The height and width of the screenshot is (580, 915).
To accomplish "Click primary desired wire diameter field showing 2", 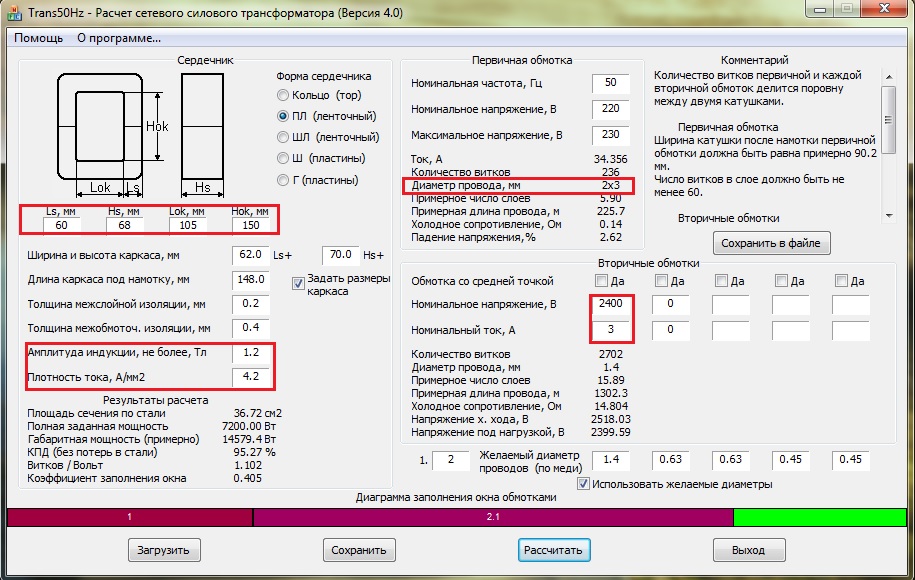I will click(x=450, y=460).
